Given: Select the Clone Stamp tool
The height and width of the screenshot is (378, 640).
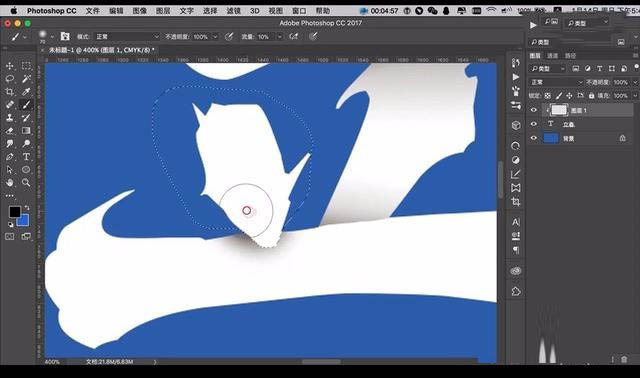Looking at the screenshot, I should click(x=10, y=118).
